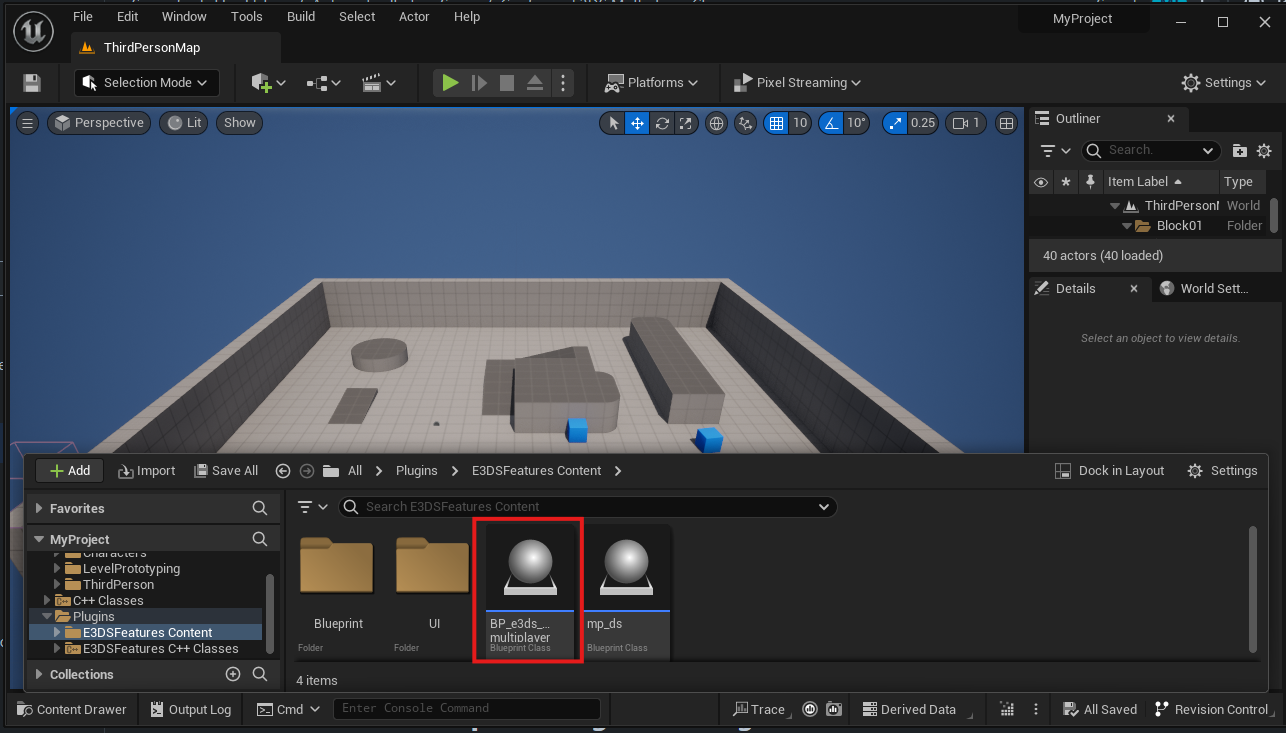Click Dock in Layout button
1286x733 pixels.
1110,471
